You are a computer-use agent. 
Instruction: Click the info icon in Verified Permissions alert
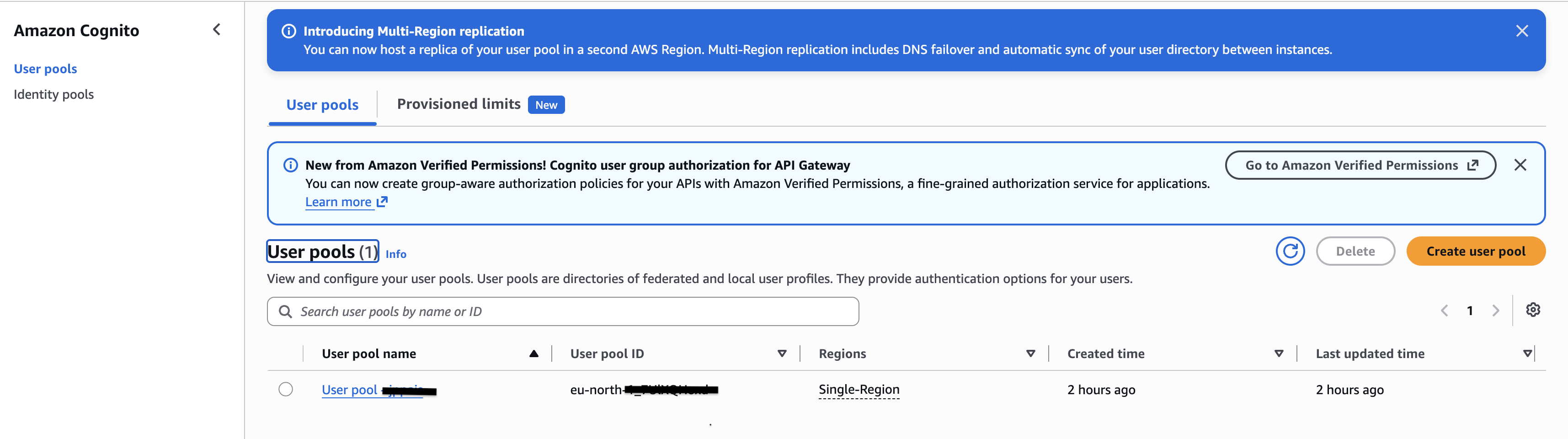pos(291,165)
